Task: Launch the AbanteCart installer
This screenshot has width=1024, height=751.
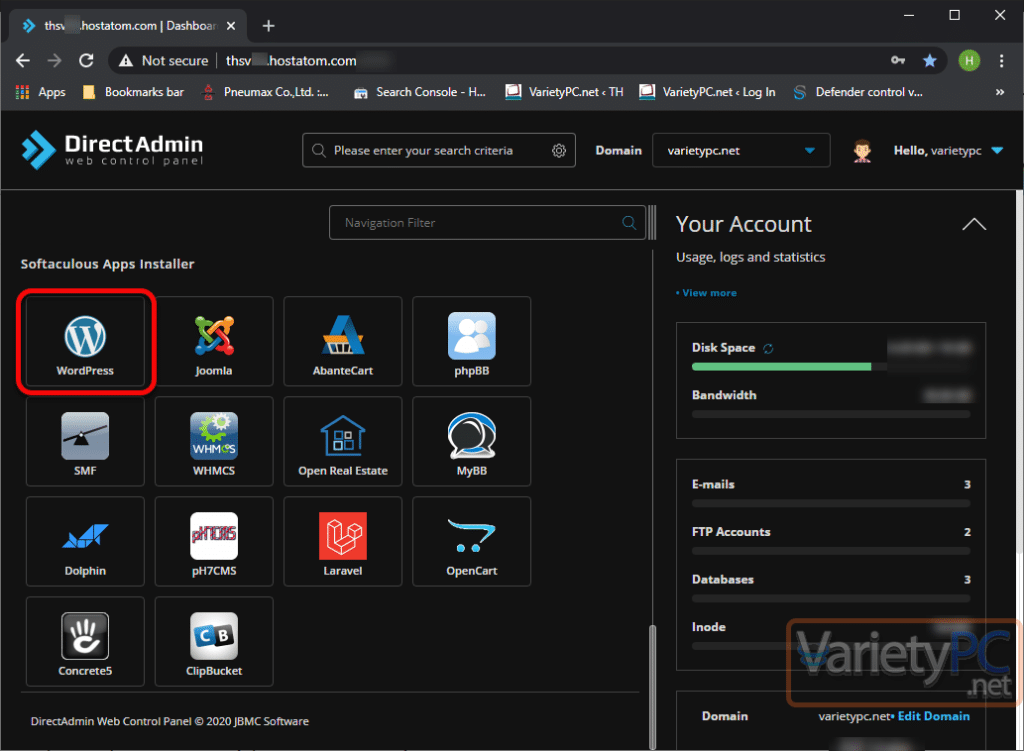Action: pos(343,342)
